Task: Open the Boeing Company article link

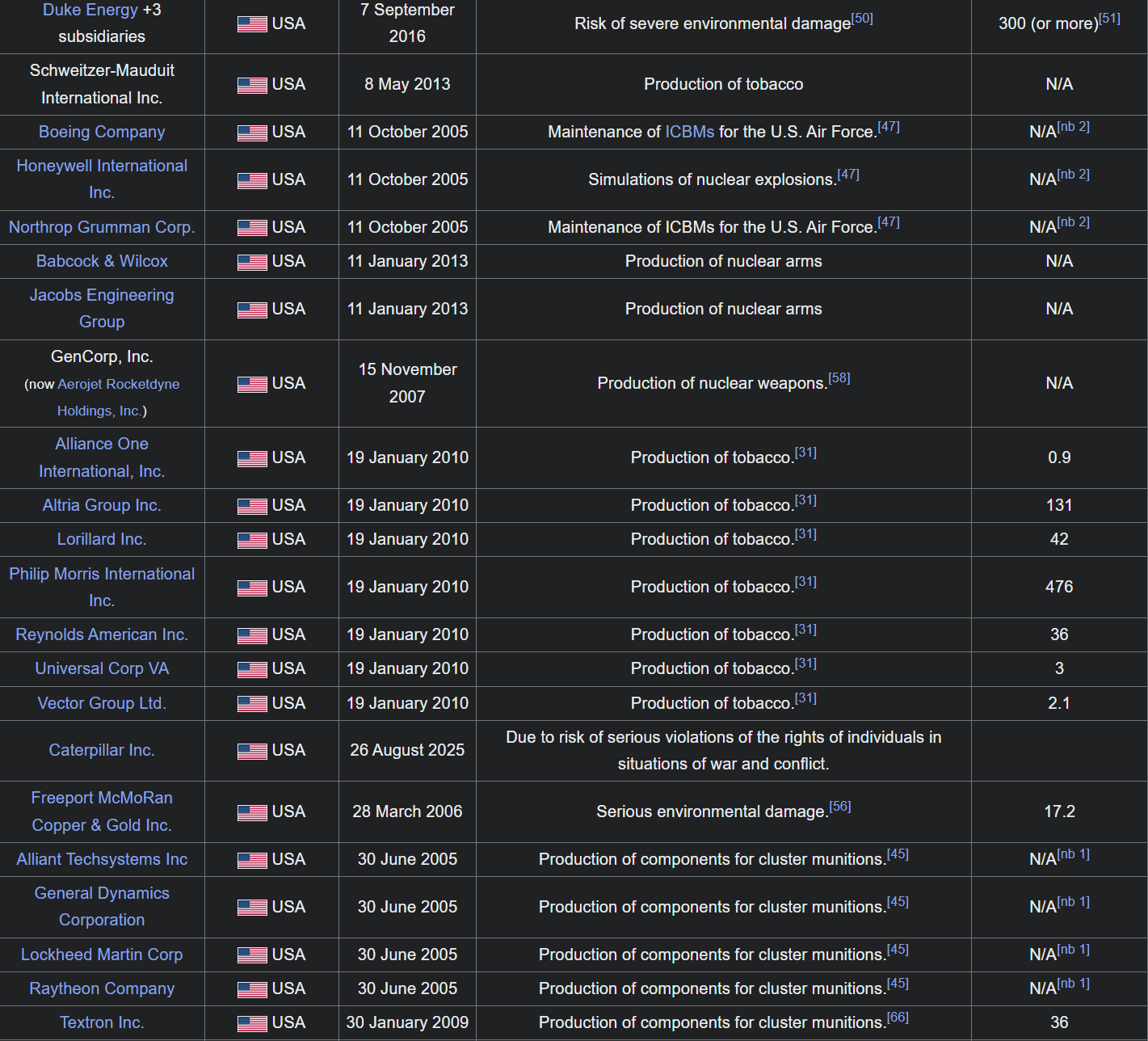Action: (102, 132)
